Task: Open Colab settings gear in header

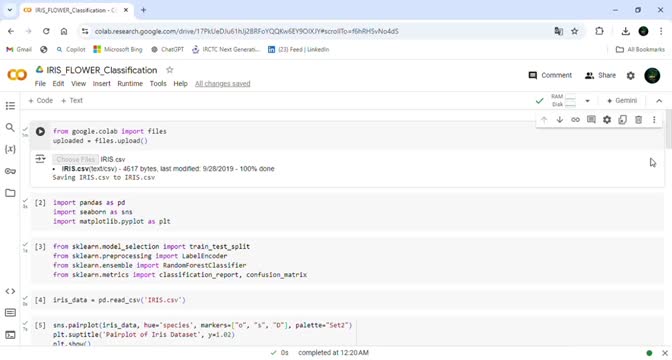Action: pyautogui.click(x=630, y=75)
